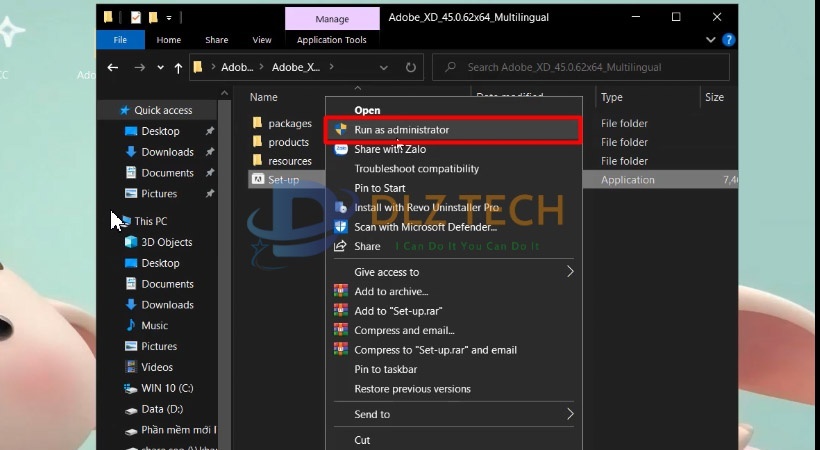Screen dimensions: 820x450
Task: Click the Microsoft Defender shield icon
Action: click(341, 227)
